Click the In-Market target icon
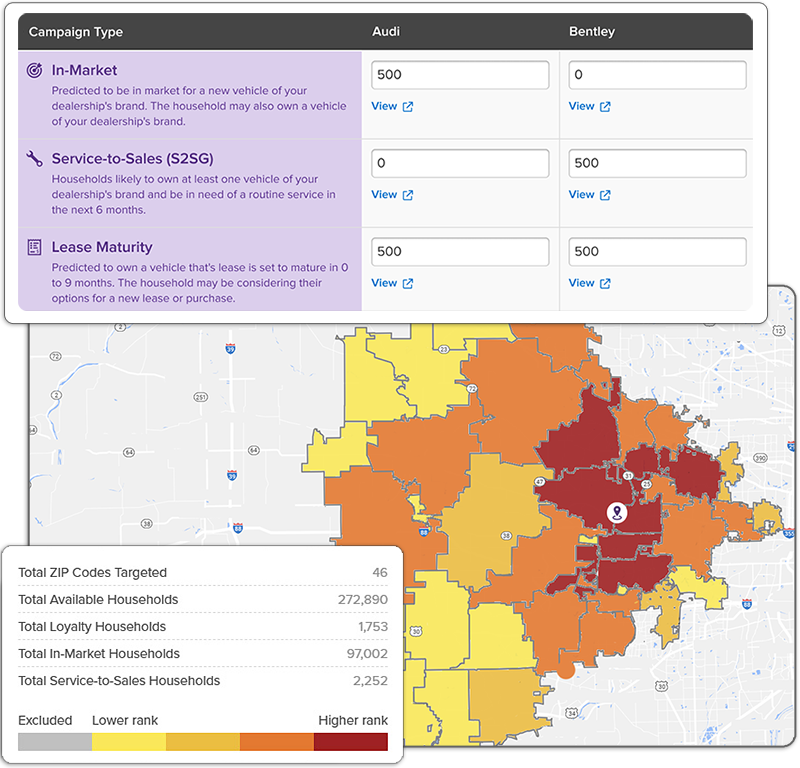 pyautogui.click(x=34, y=70)
